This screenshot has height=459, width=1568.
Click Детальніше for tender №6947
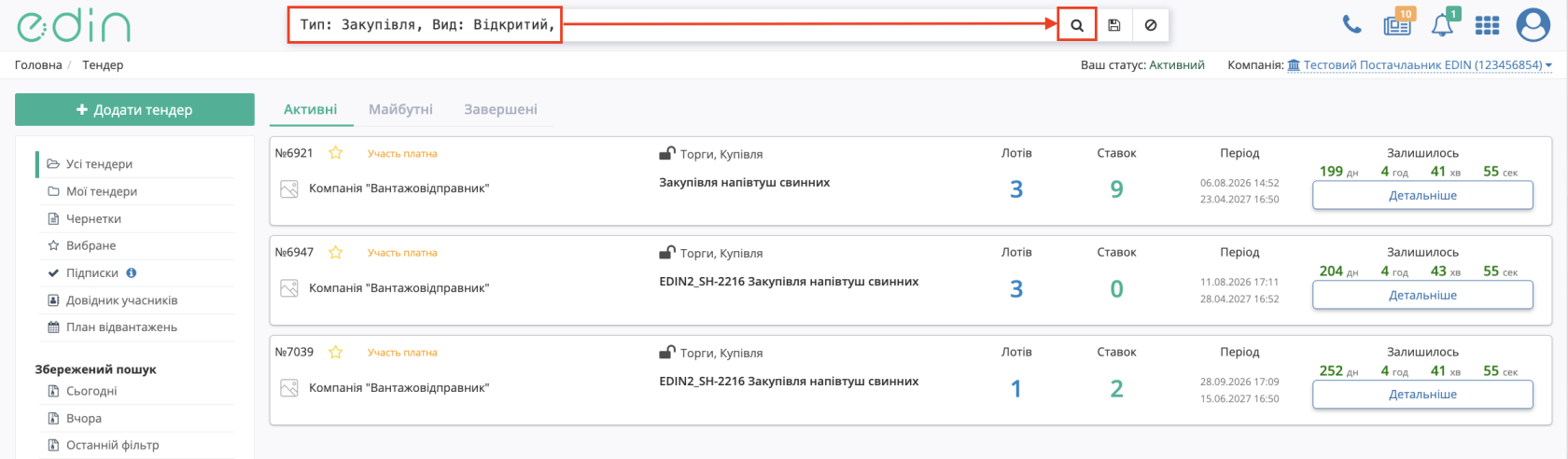coord(1422,295)
